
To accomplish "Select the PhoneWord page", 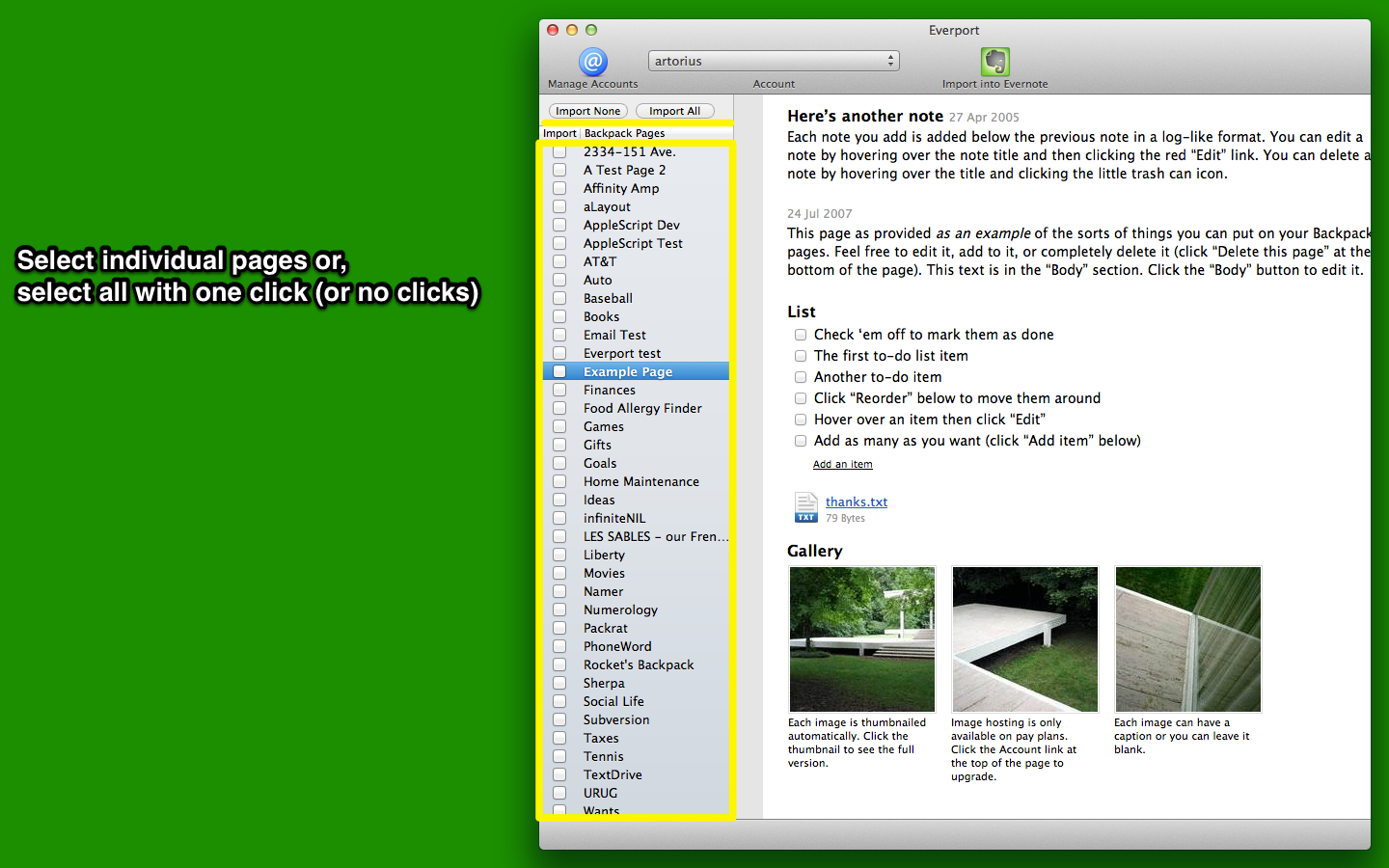I will point(637,646).
